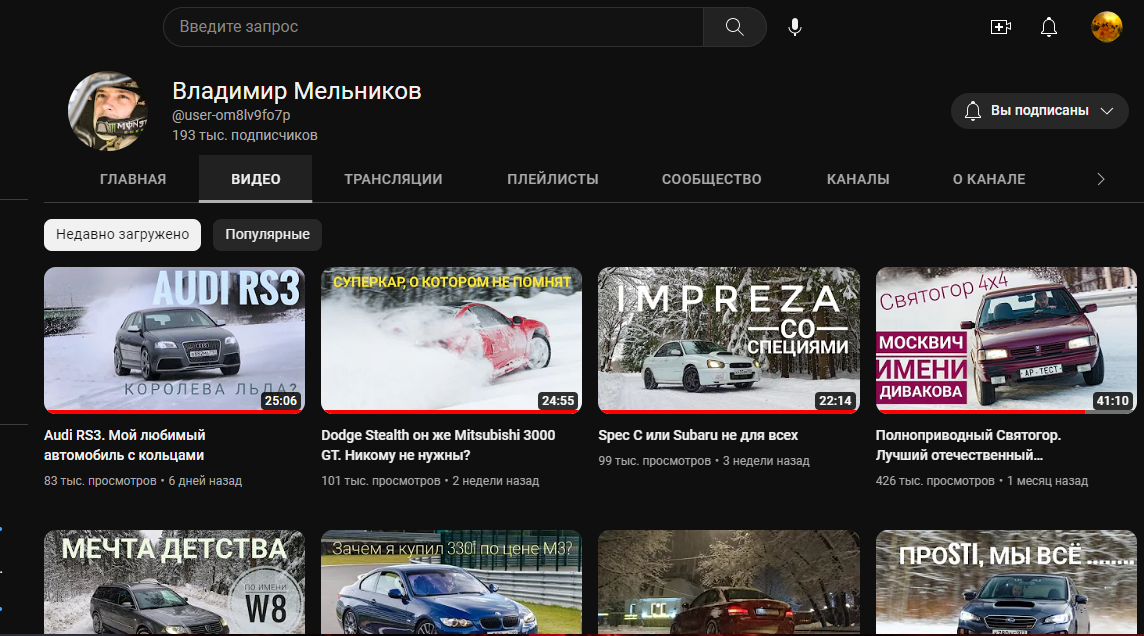Select the ВИДЕО tab

[x=255, y=179]
